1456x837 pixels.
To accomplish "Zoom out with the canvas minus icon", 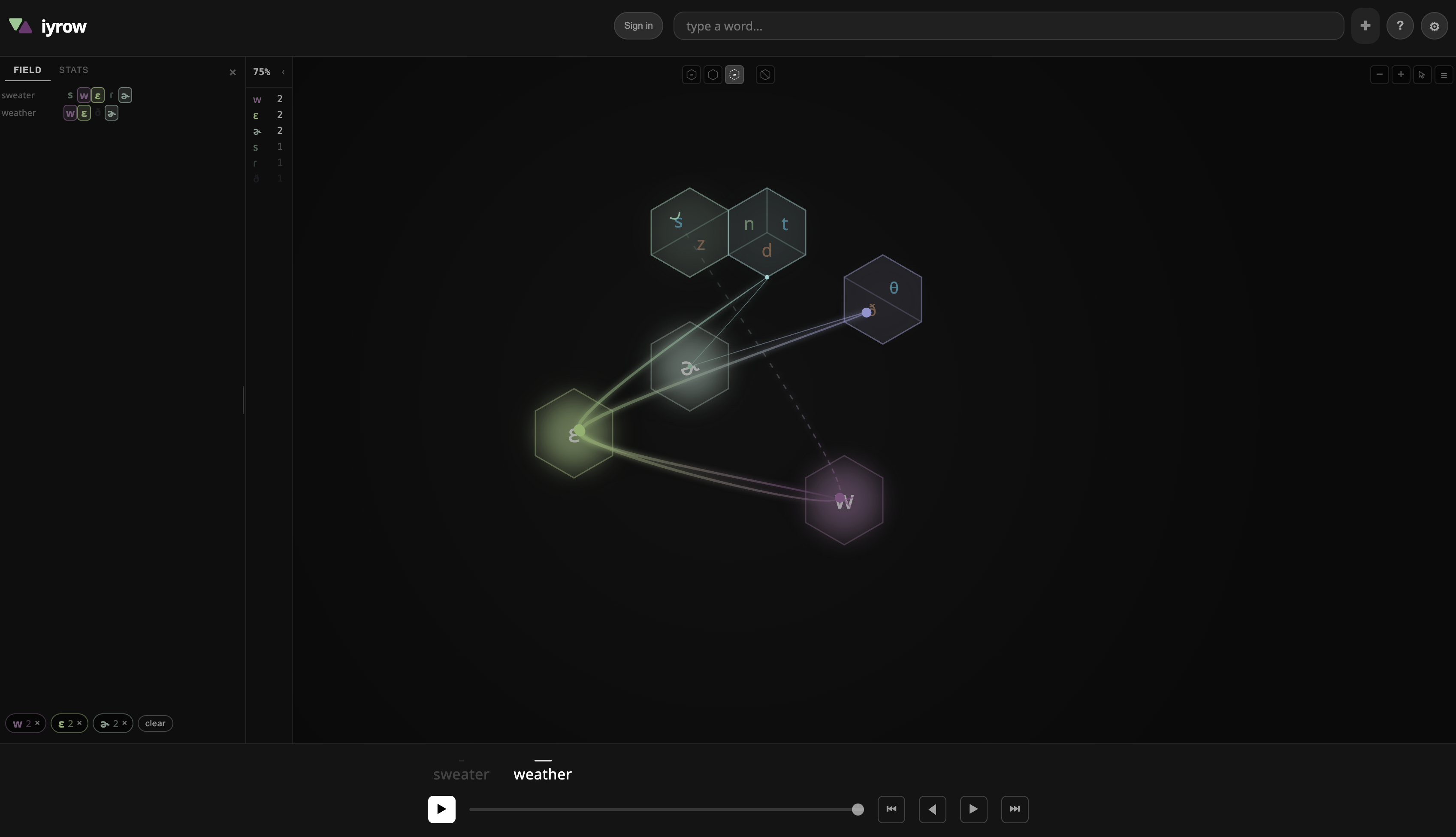I will pyautogui.click(x=1380, y=75).
